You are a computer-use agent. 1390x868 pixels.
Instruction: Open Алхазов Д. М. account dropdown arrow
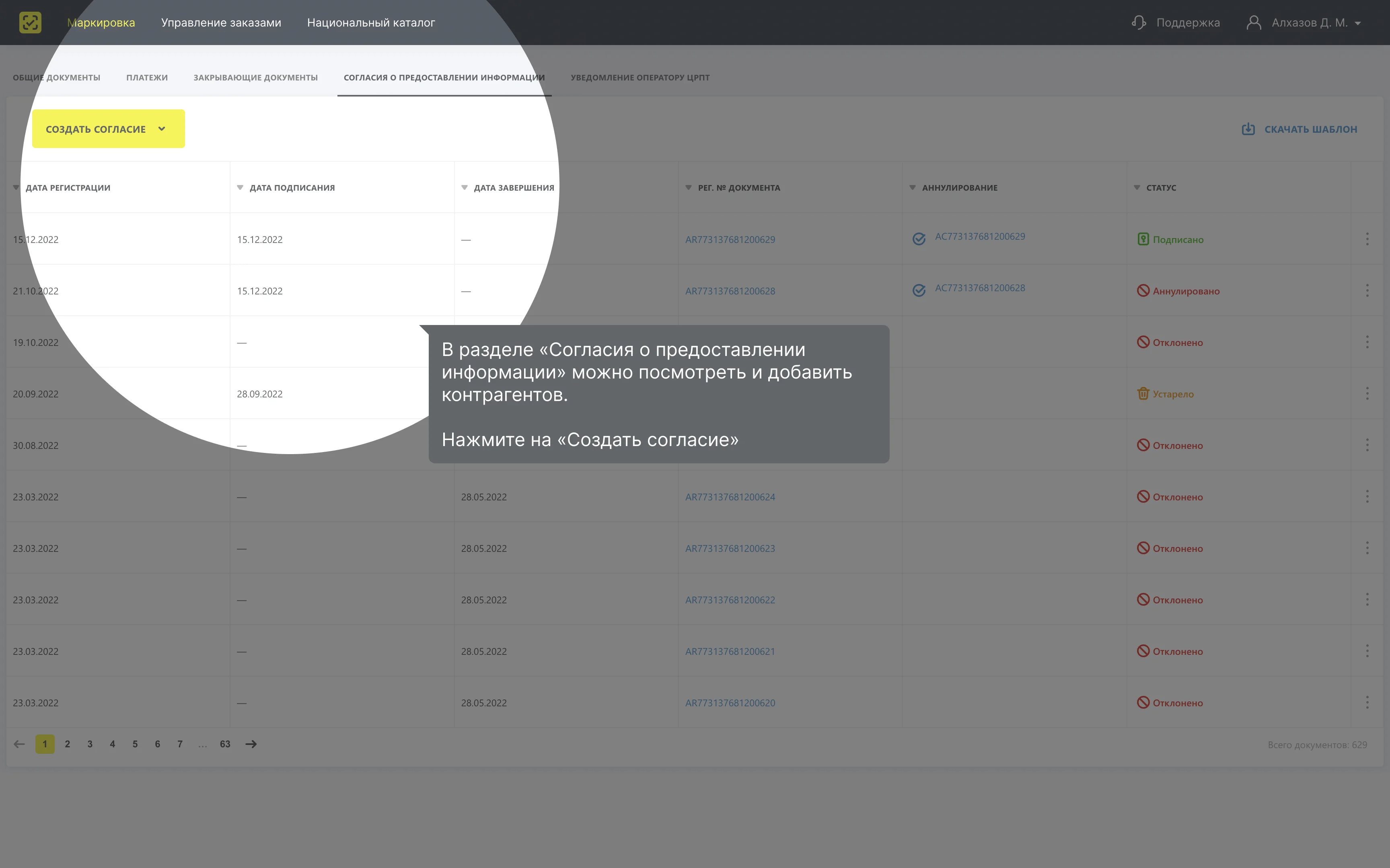tap(1358, 23)
